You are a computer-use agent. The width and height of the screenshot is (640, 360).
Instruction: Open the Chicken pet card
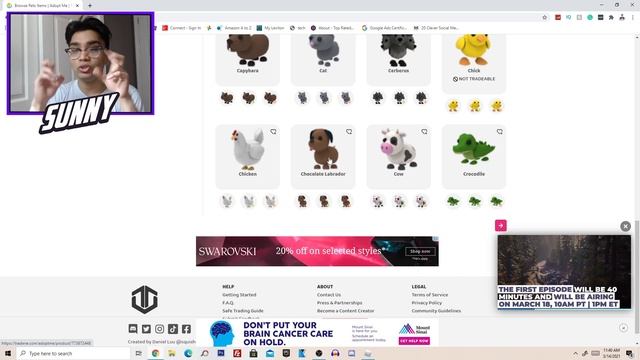[248, 157]
